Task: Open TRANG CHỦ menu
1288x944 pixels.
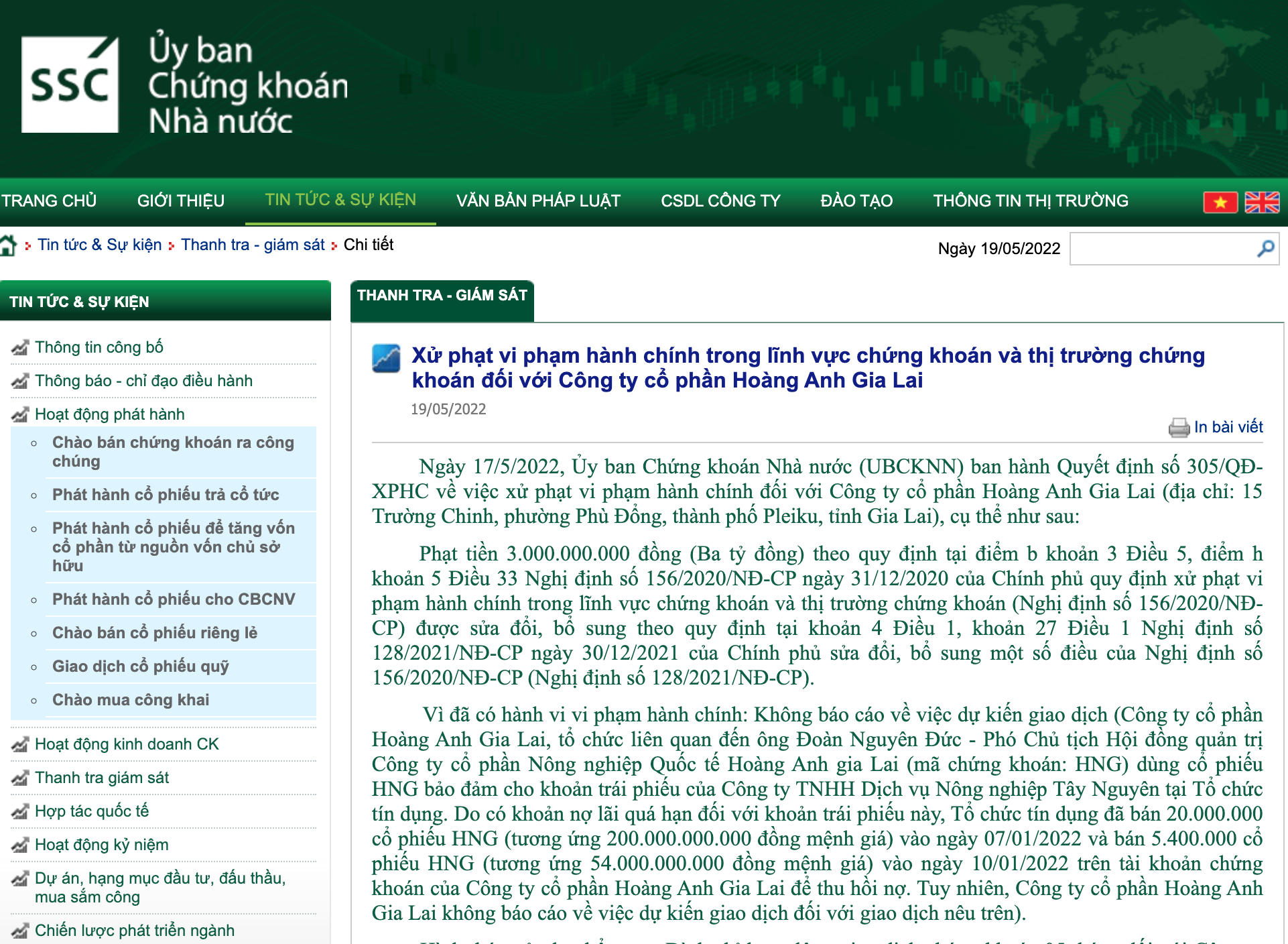Action: [x=49, y=200]
